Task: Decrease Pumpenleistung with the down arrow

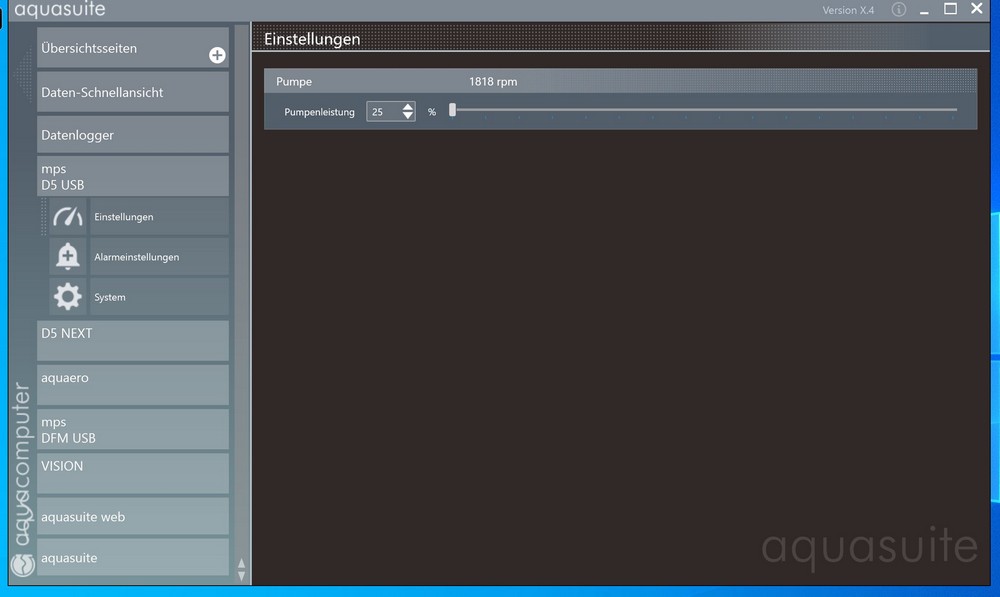Action: pyautogui.click(x=408, y=116)
